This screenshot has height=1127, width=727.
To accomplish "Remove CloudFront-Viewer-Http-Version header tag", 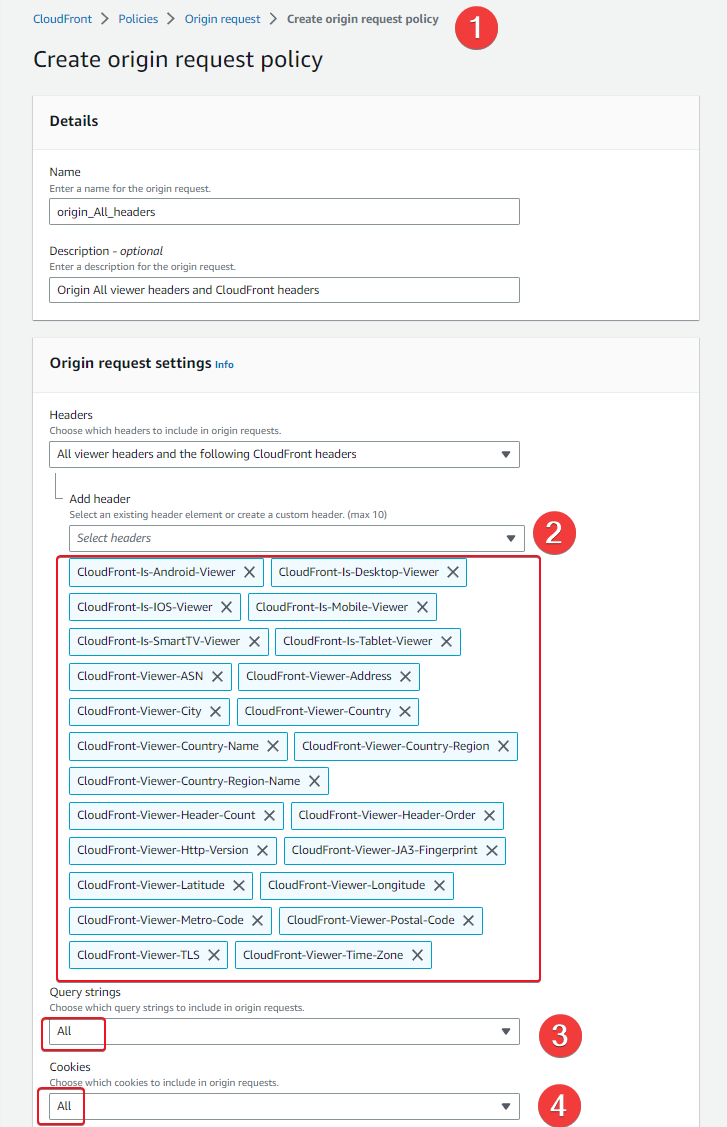I will [262, 850].
